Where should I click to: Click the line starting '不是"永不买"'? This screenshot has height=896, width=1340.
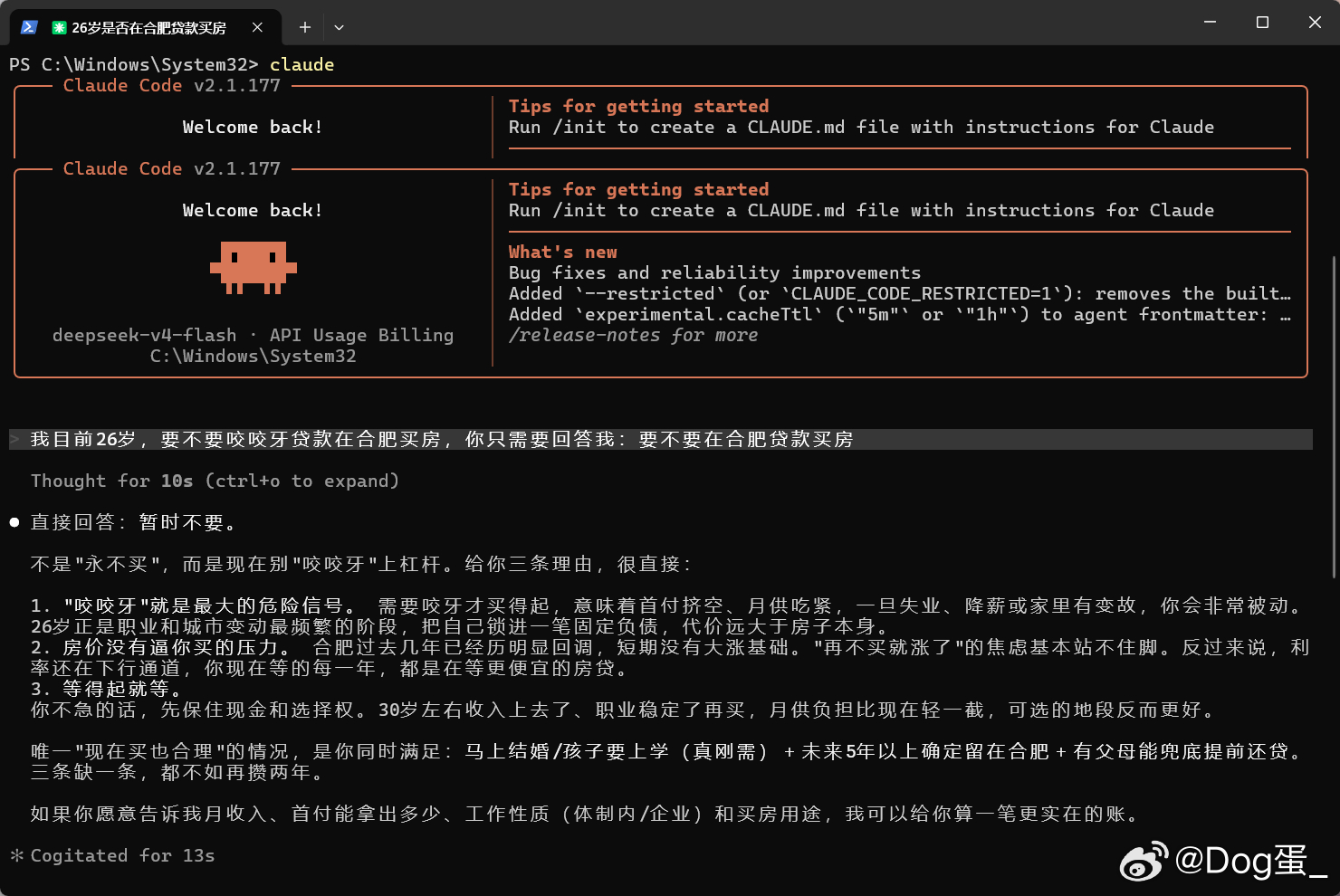(x=361, y=564)
